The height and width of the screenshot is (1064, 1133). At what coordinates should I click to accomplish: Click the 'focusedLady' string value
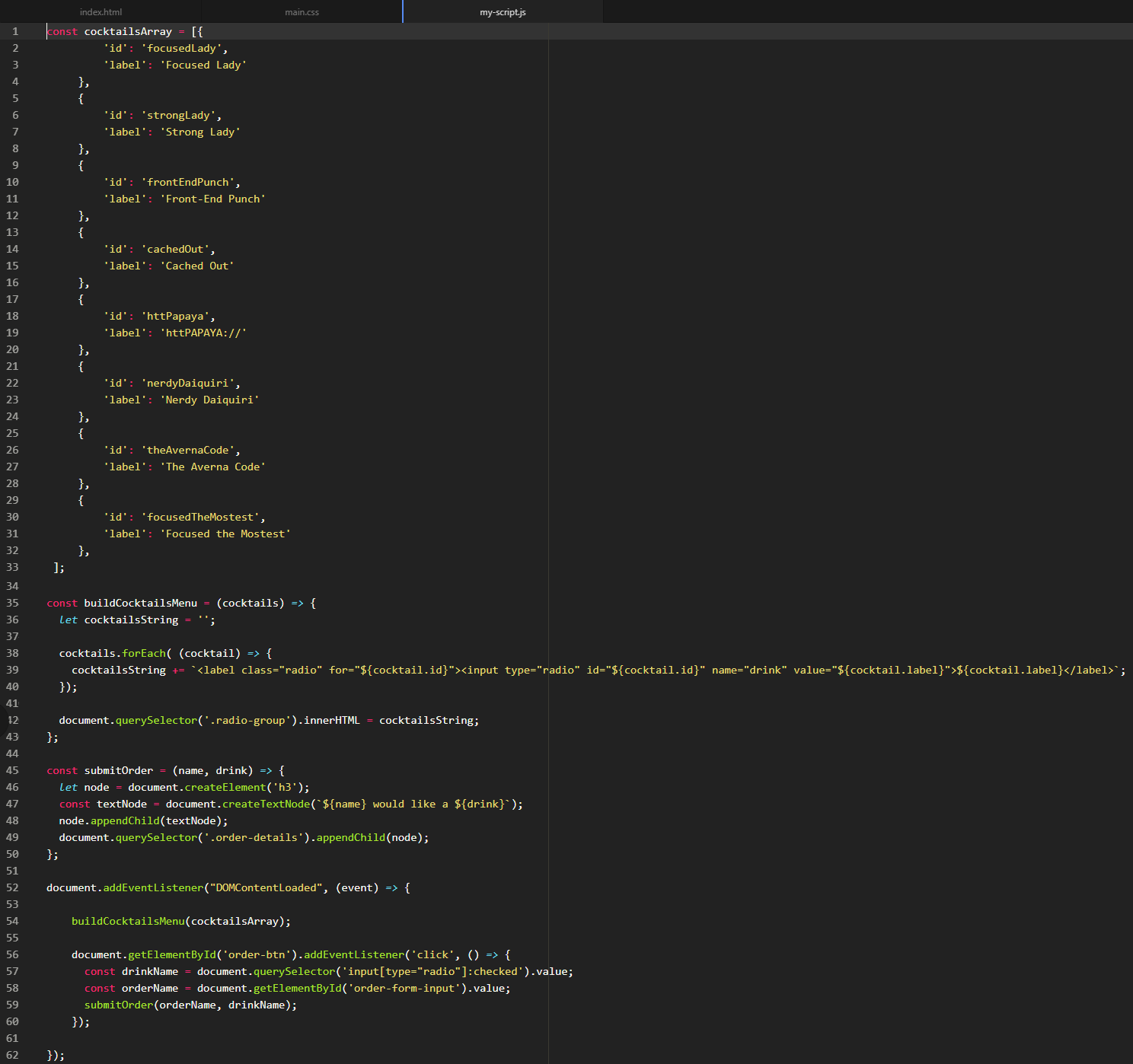pyautogui.click(x=181, y=48)
